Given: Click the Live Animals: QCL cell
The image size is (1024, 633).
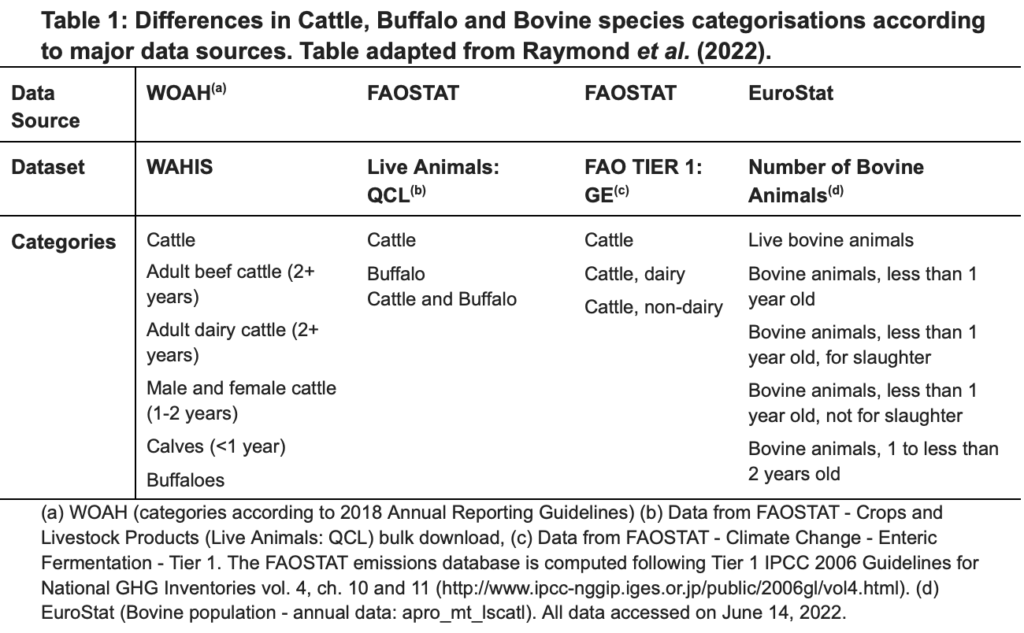Looking at the screenshot, I should pyautogui.click(x=432, y=180).
